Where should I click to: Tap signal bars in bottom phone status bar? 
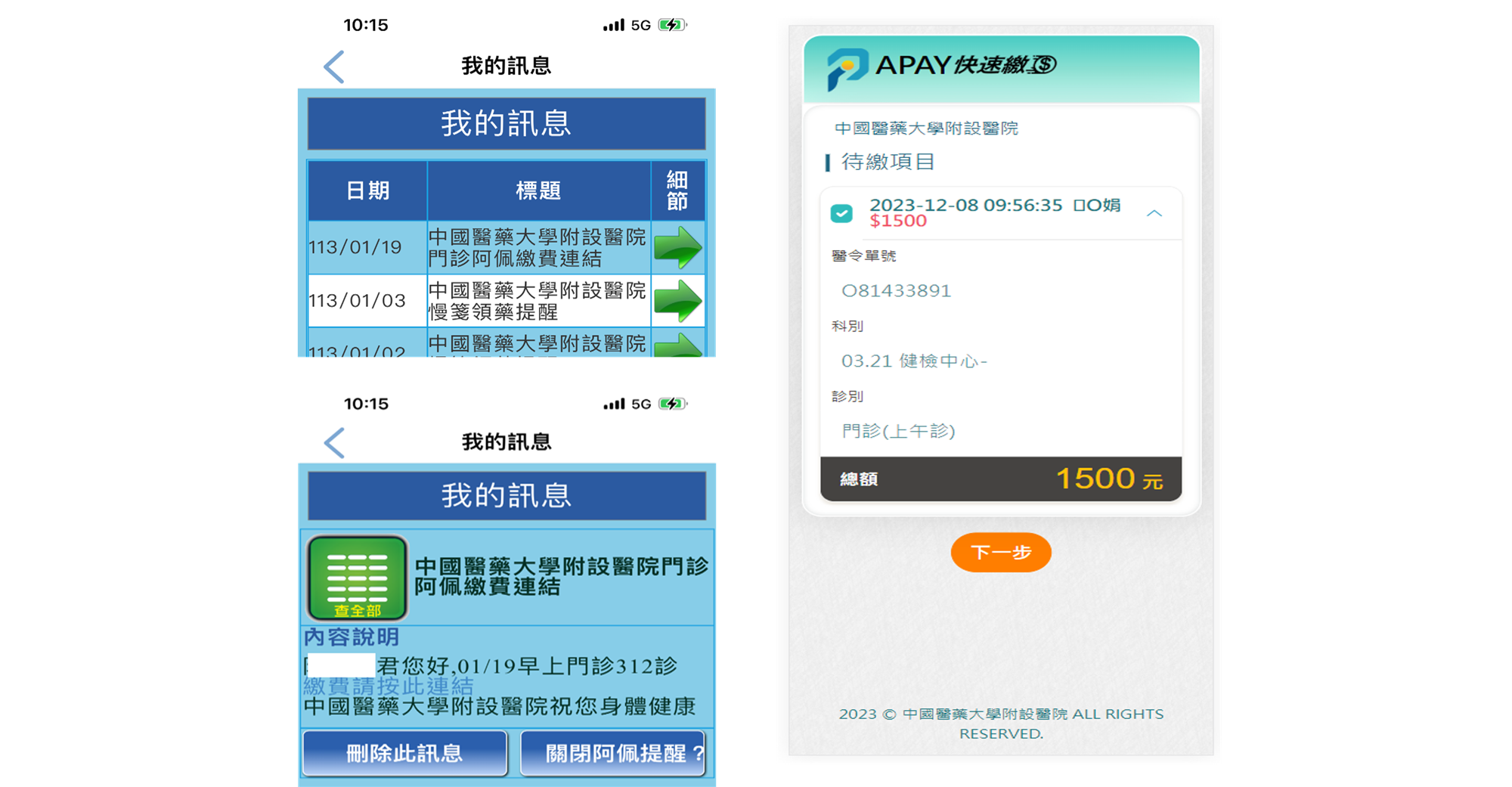614,404
